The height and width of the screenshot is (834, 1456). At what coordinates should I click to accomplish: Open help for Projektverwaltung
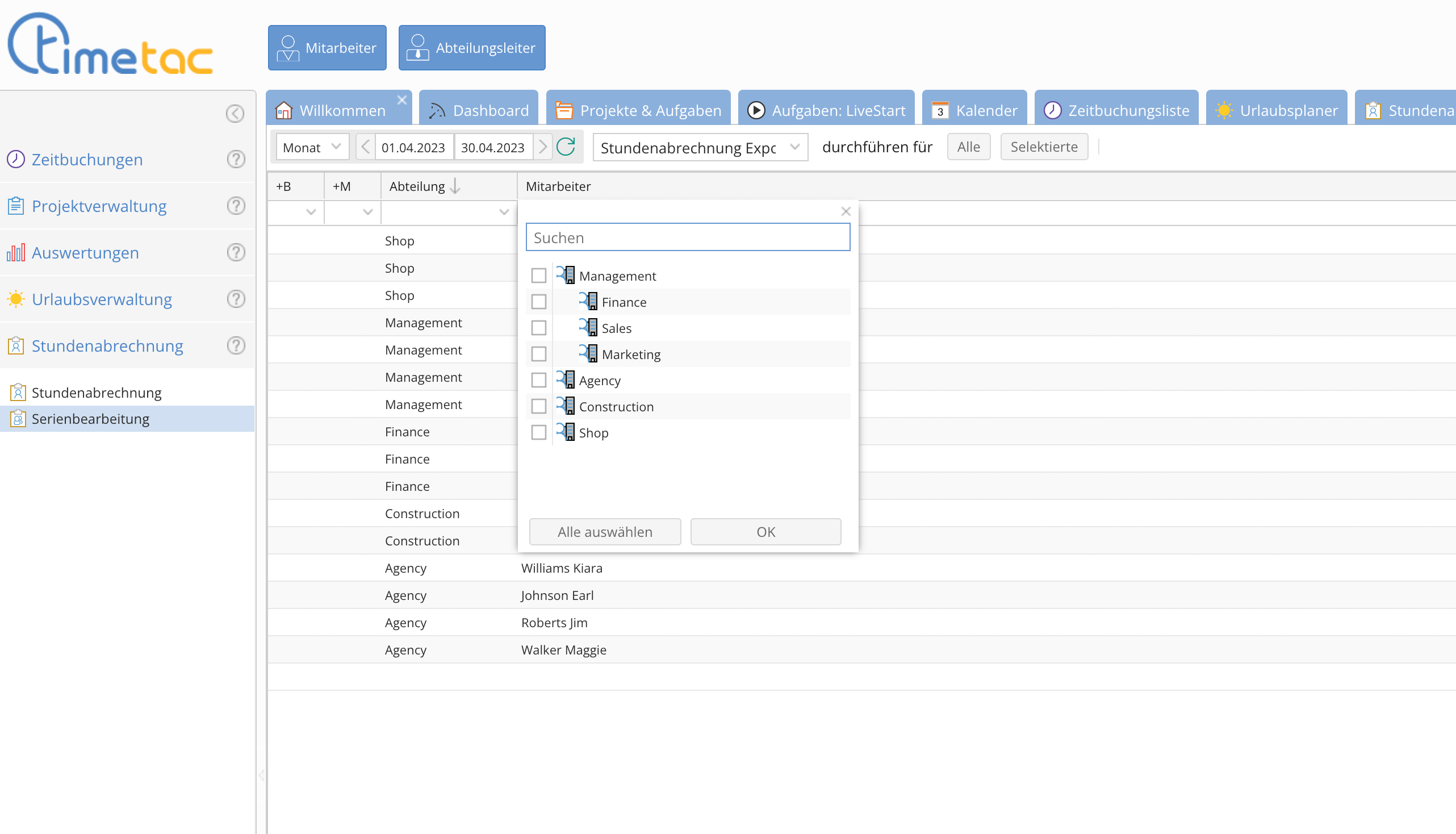[x=236, y=205]
